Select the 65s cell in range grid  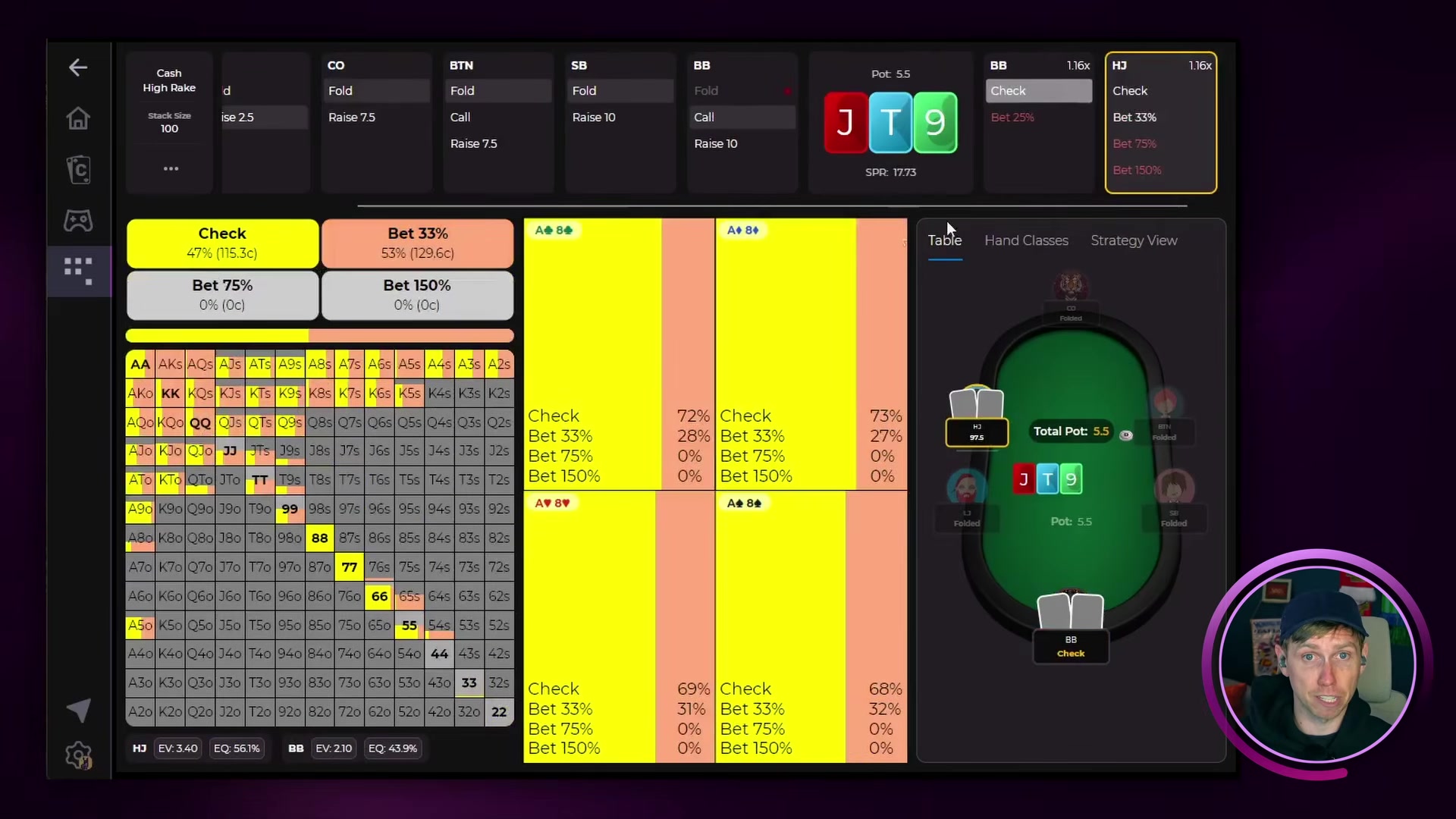[409, 596]
